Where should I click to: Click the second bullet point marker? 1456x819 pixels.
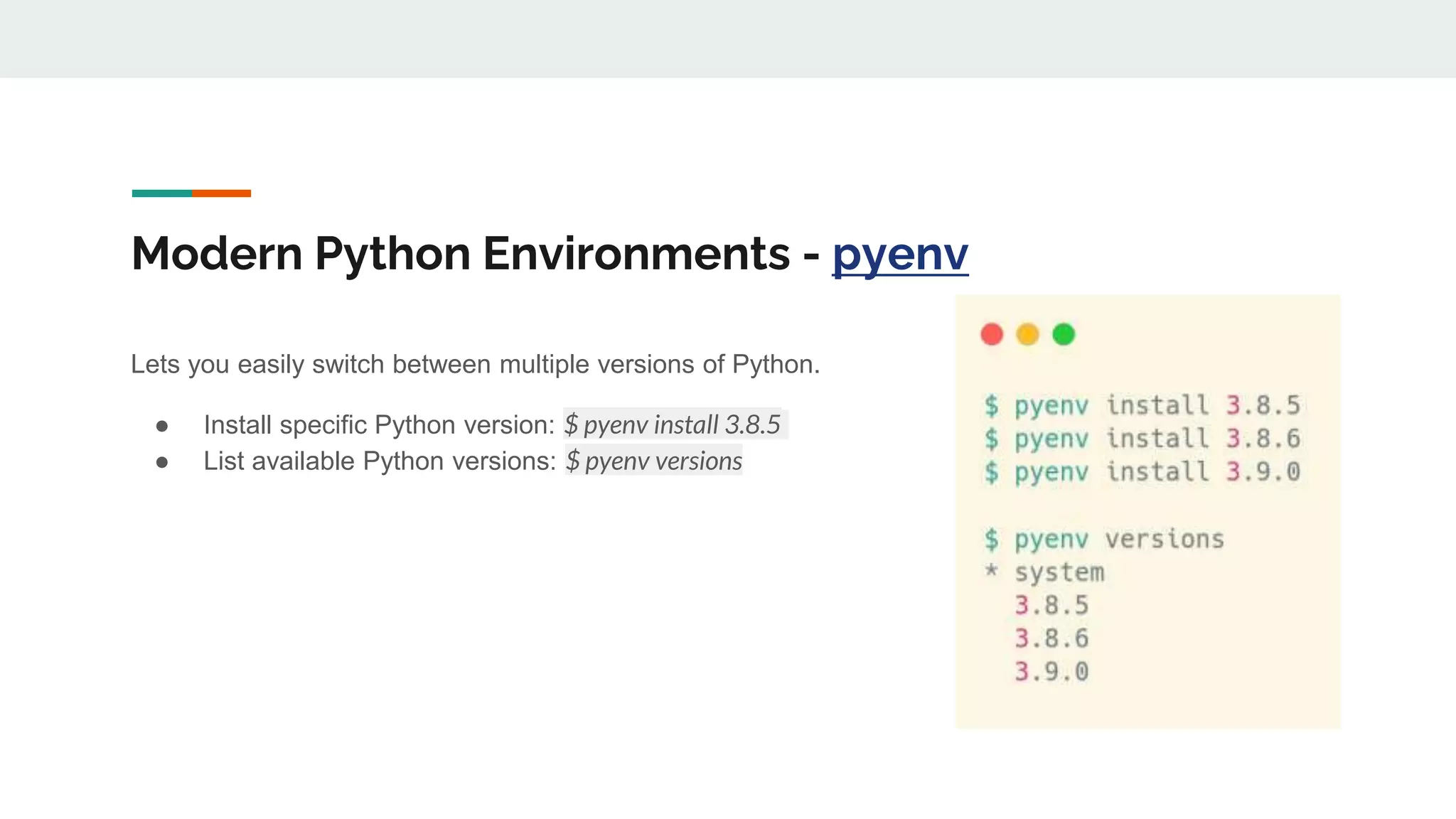[x=162, y=462]
